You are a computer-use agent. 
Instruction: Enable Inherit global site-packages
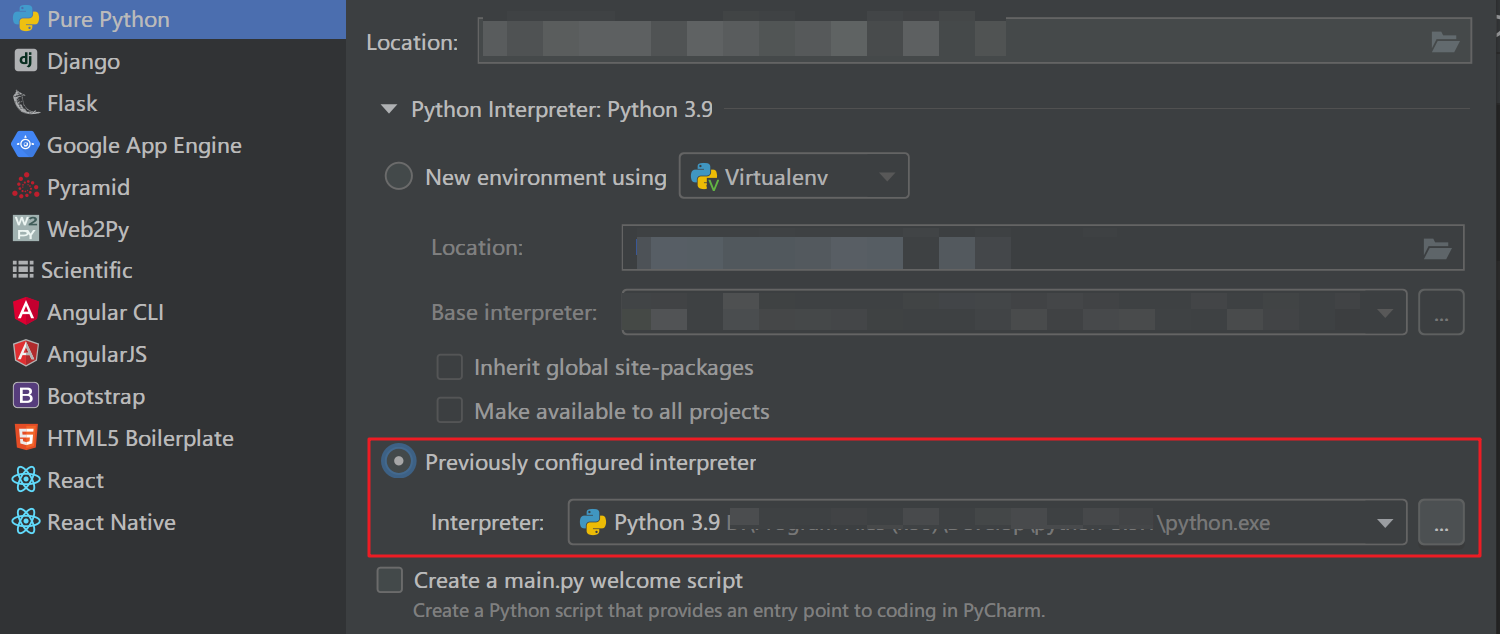(449, 367)
